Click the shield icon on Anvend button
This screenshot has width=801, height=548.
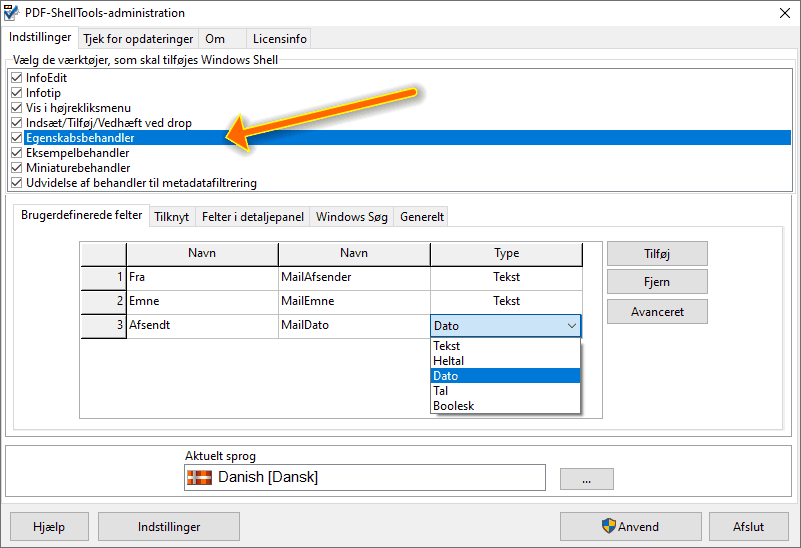tap(608, 526)
